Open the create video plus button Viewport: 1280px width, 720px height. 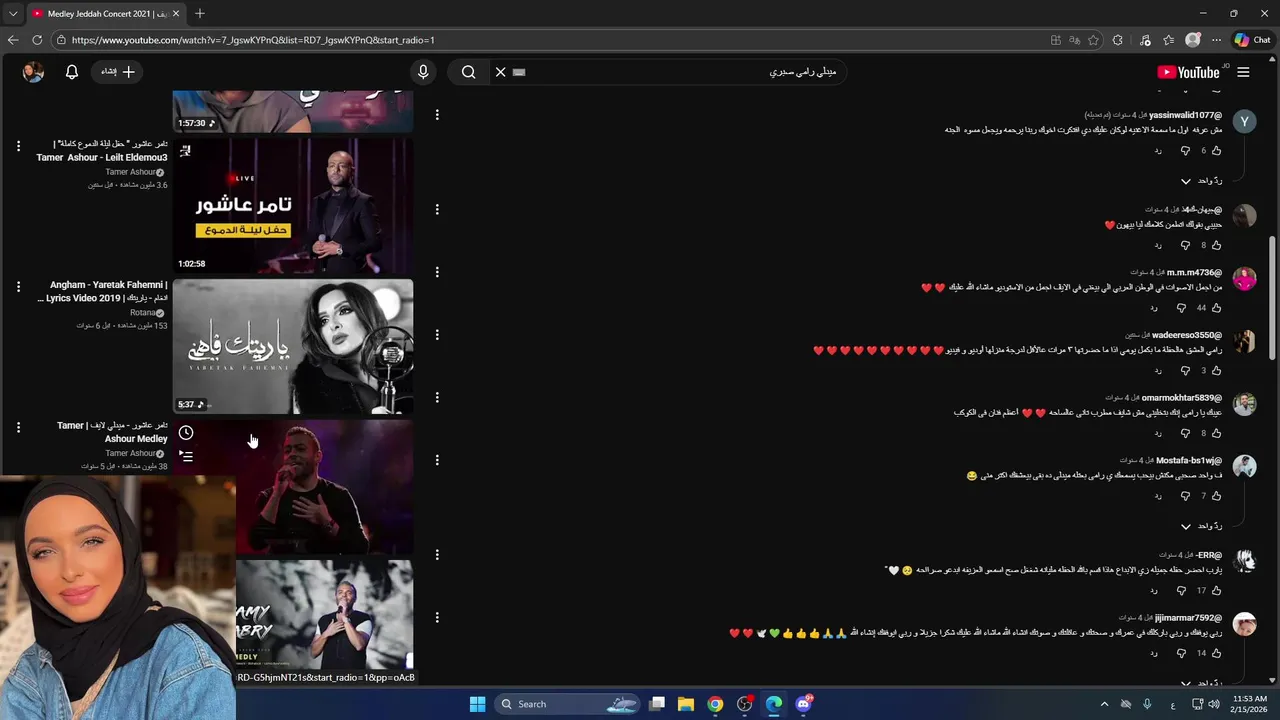(x=118, y=72)
